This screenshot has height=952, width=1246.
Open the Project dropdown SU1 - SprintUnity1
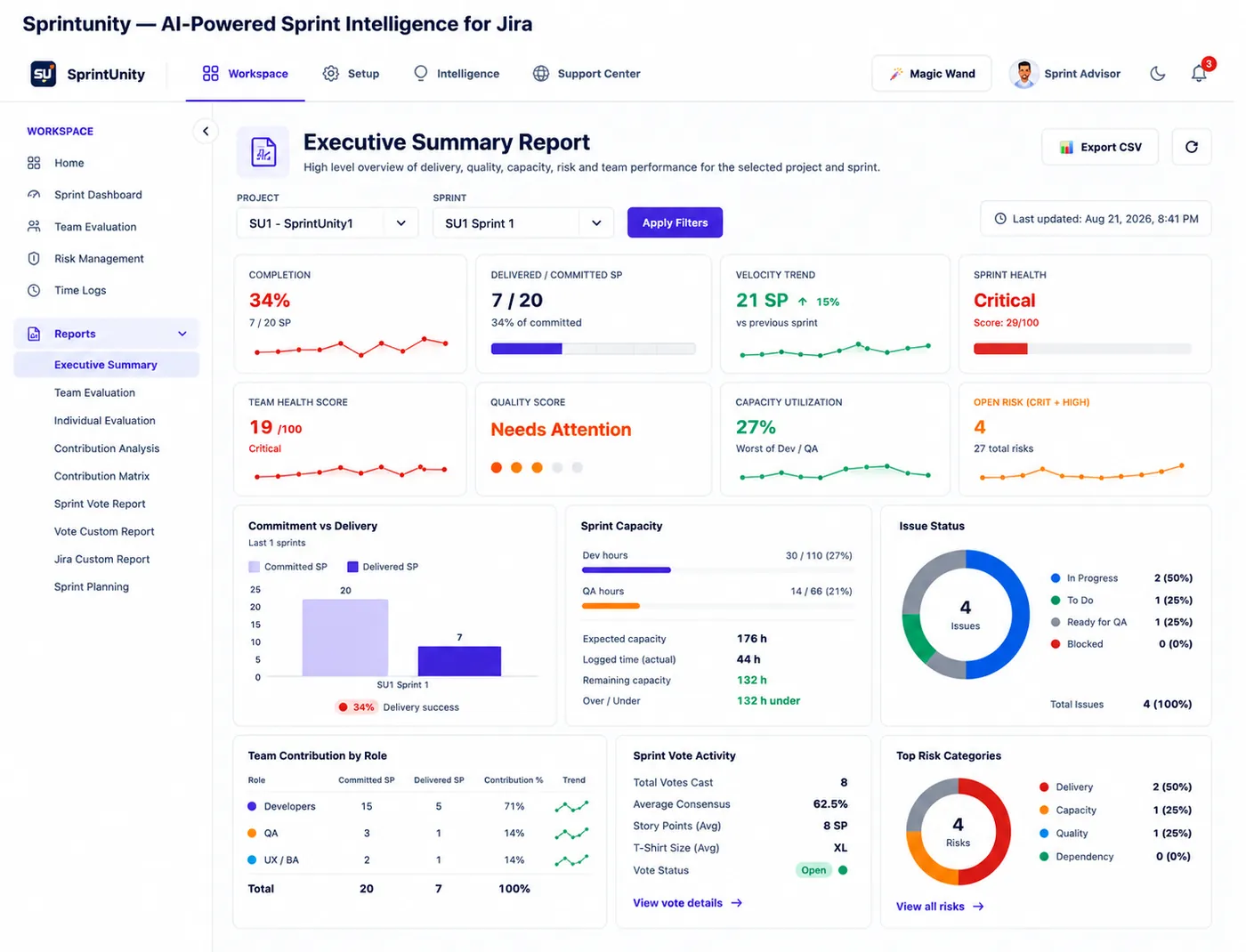coord(328,223)
